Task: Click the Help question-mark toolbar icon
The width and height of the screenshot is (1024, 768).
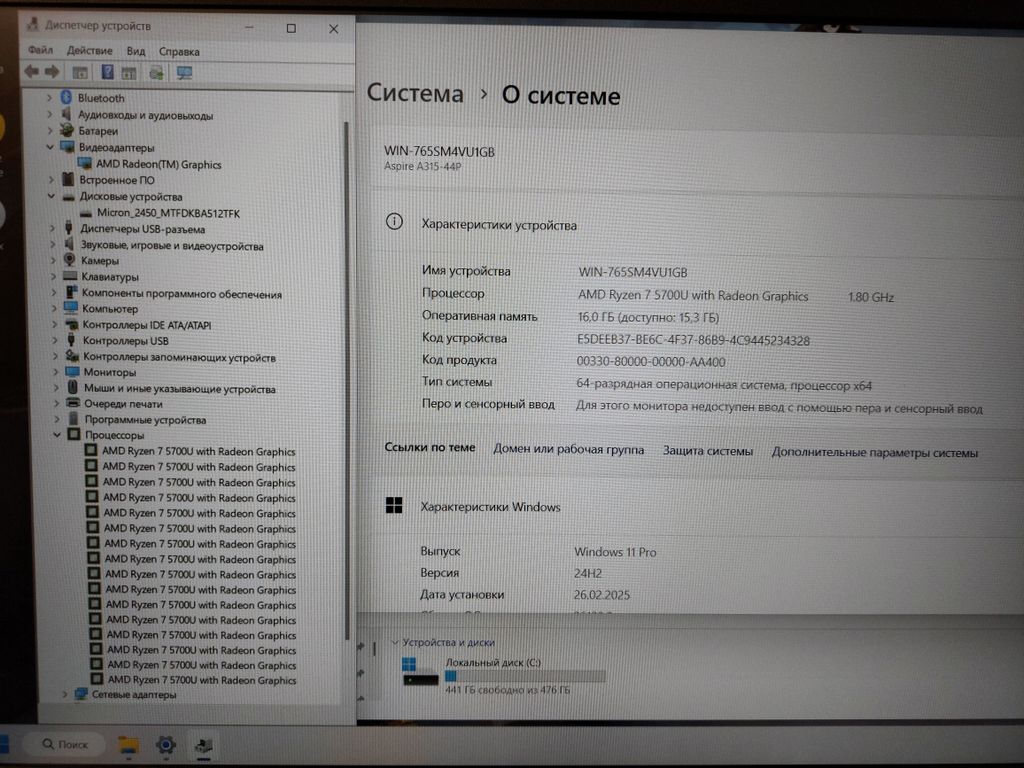Action: 108,72
